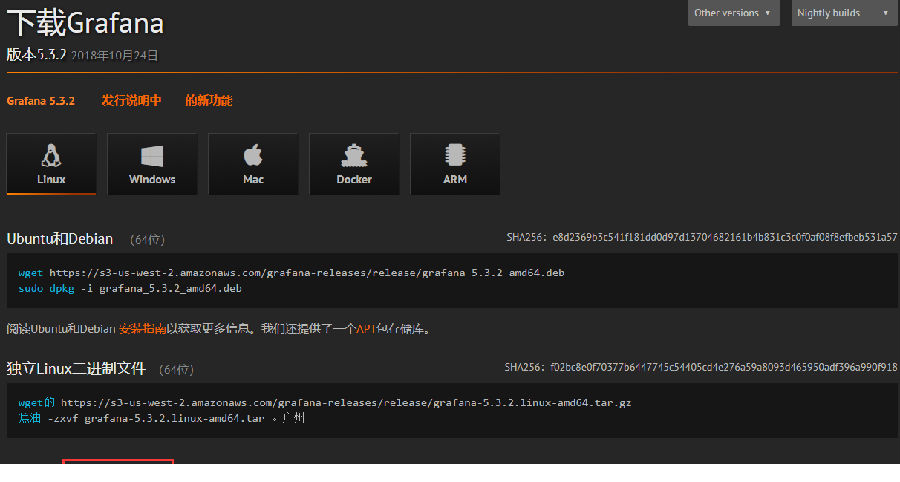Open the Grafana 5.3.2 link
This screenshot has width=900, height=482.
(x=41, y=101)
